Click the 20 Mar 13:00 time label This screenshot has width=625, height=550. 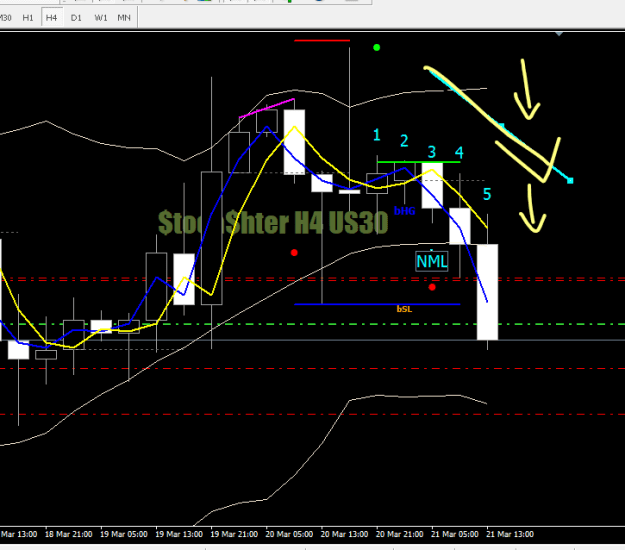point(344,534)
